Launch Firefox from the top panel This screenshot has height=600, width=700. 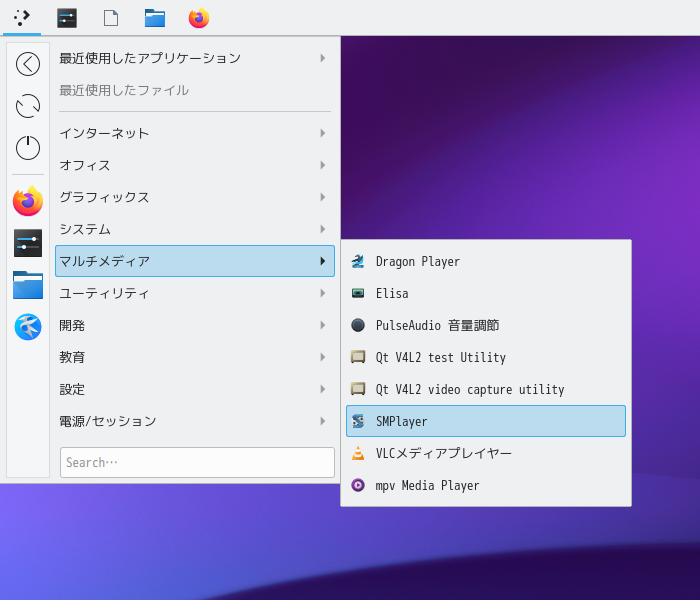(199, 18)
